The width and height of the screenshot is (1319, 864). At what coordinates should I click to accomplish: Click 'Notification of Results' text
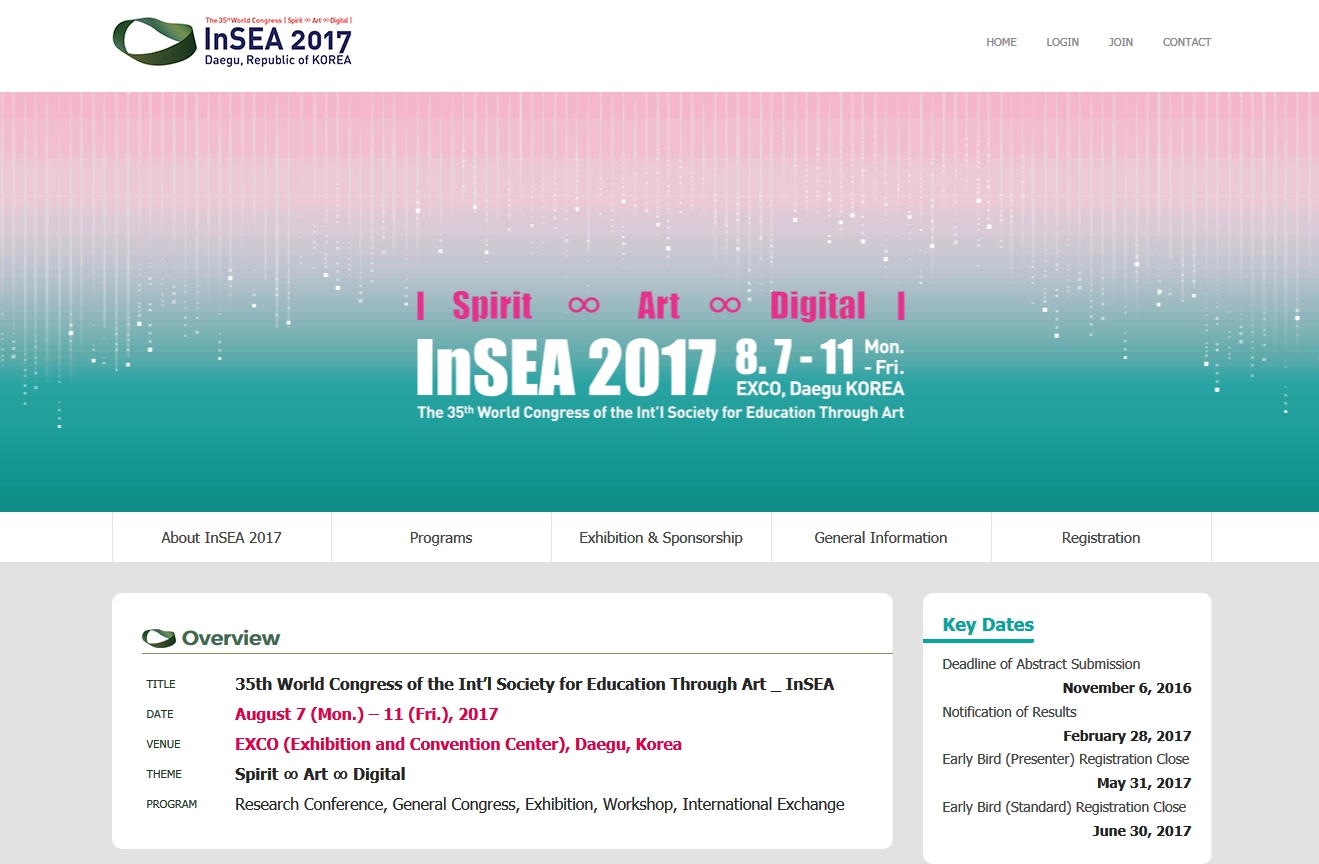coord(1009,712)
